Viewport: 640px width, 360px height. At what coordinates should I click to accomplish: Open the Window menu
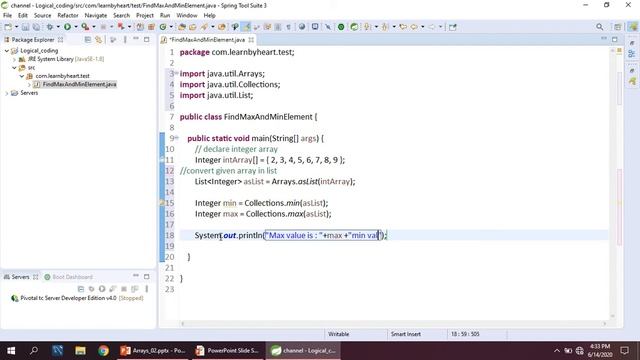187,16
